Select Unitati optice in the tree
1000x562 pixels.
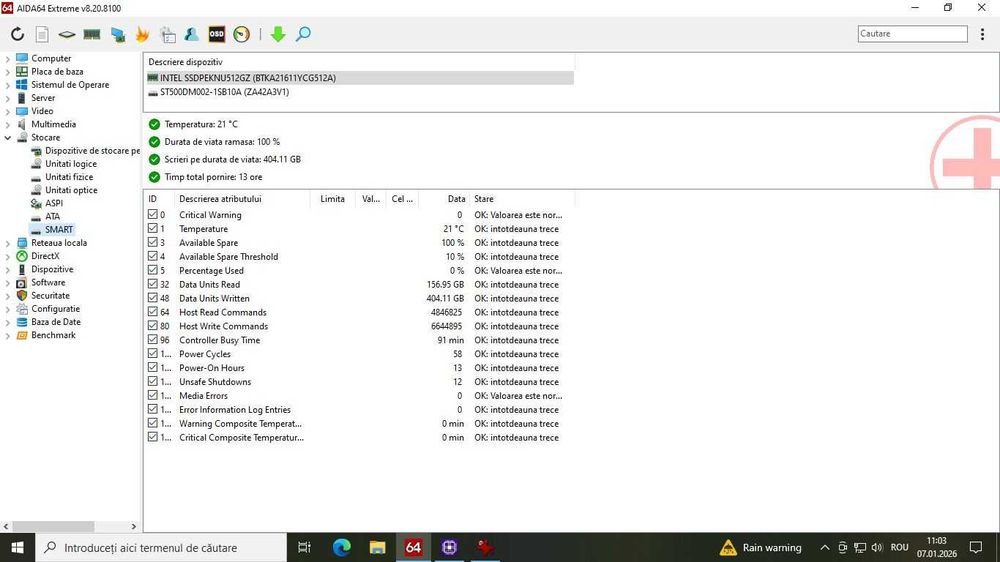click(71, 190)
